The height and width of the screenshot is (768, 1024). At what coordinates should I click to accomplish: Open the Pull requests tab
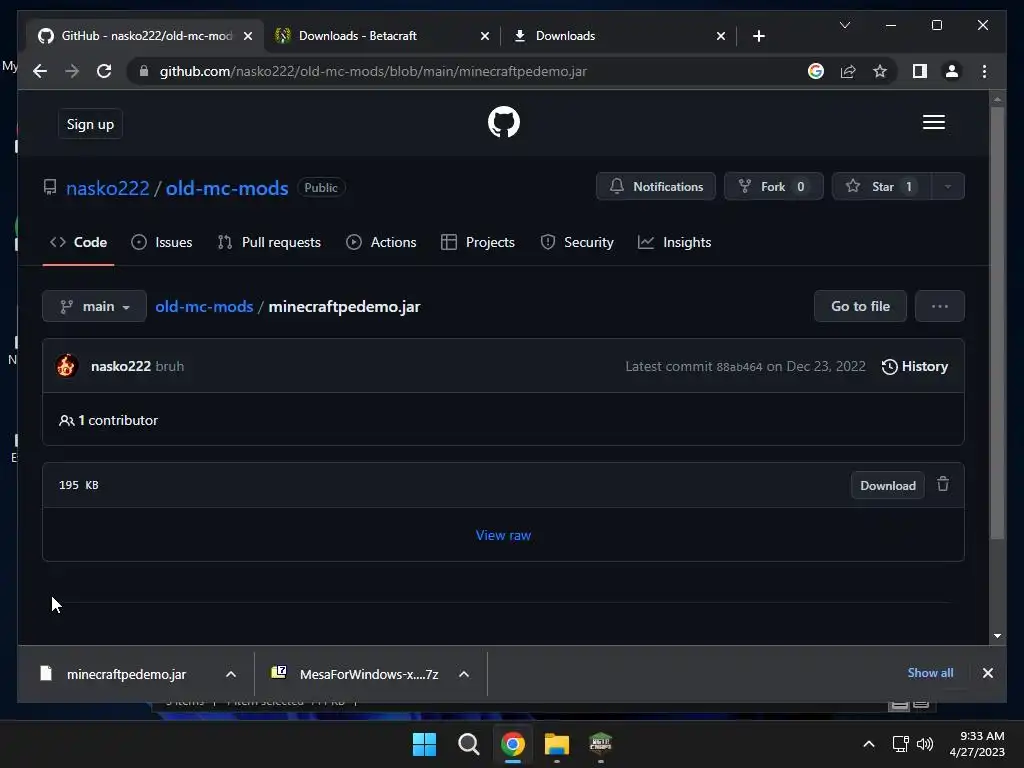pyautogui.click(x=269, y=242)
